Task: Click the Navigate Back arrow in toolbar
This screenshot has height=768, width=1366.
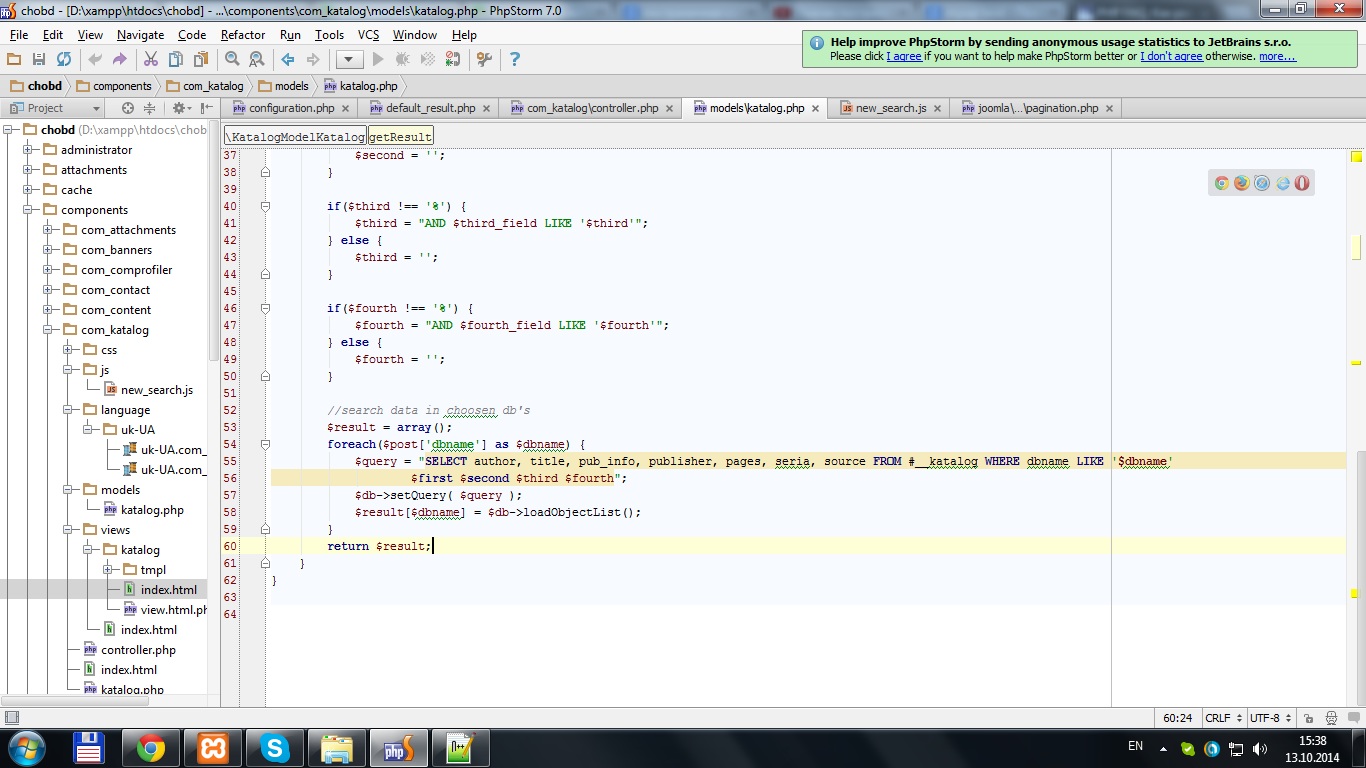Action: pyautogui.click(x=288, y=60)
